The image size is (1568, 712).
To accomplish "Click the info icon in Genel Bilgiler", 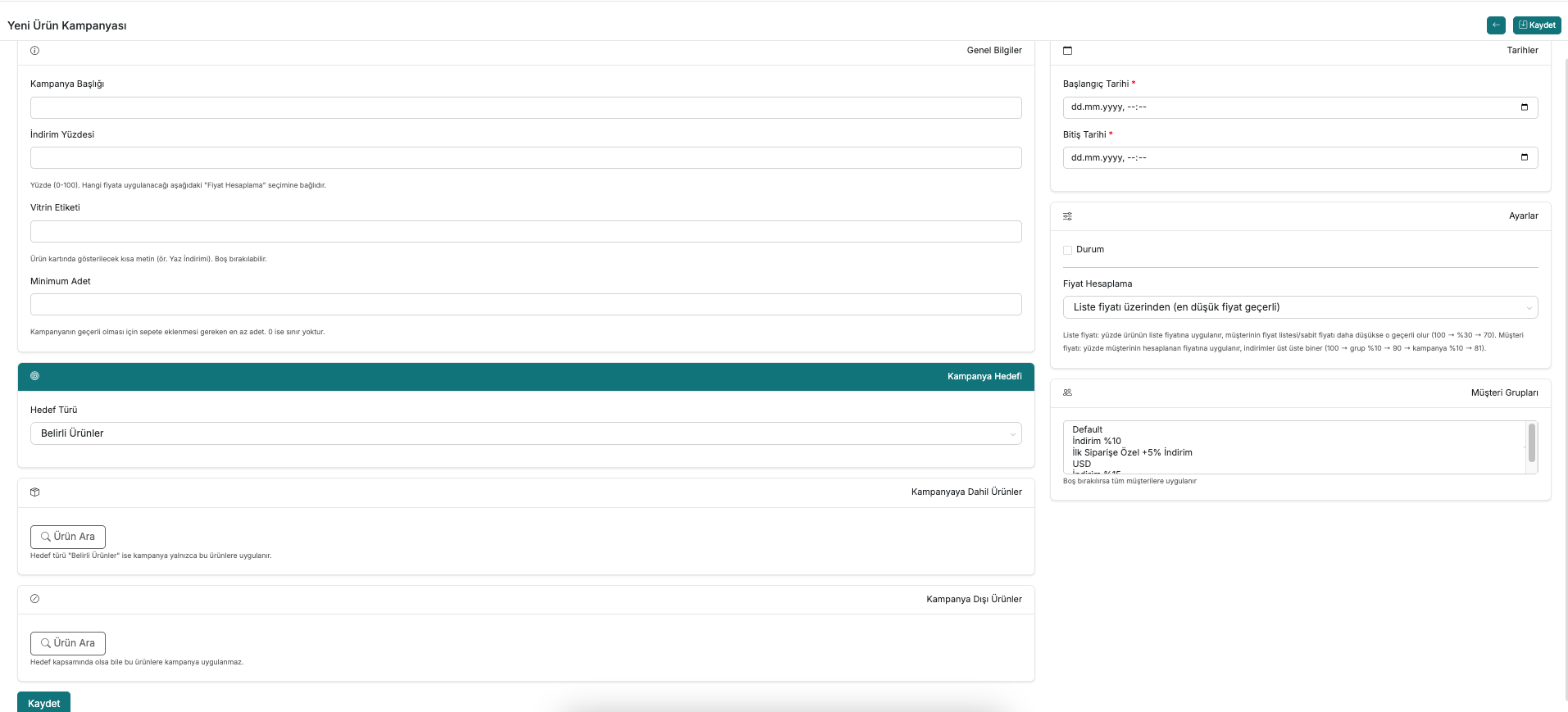I will coord(34,51).
